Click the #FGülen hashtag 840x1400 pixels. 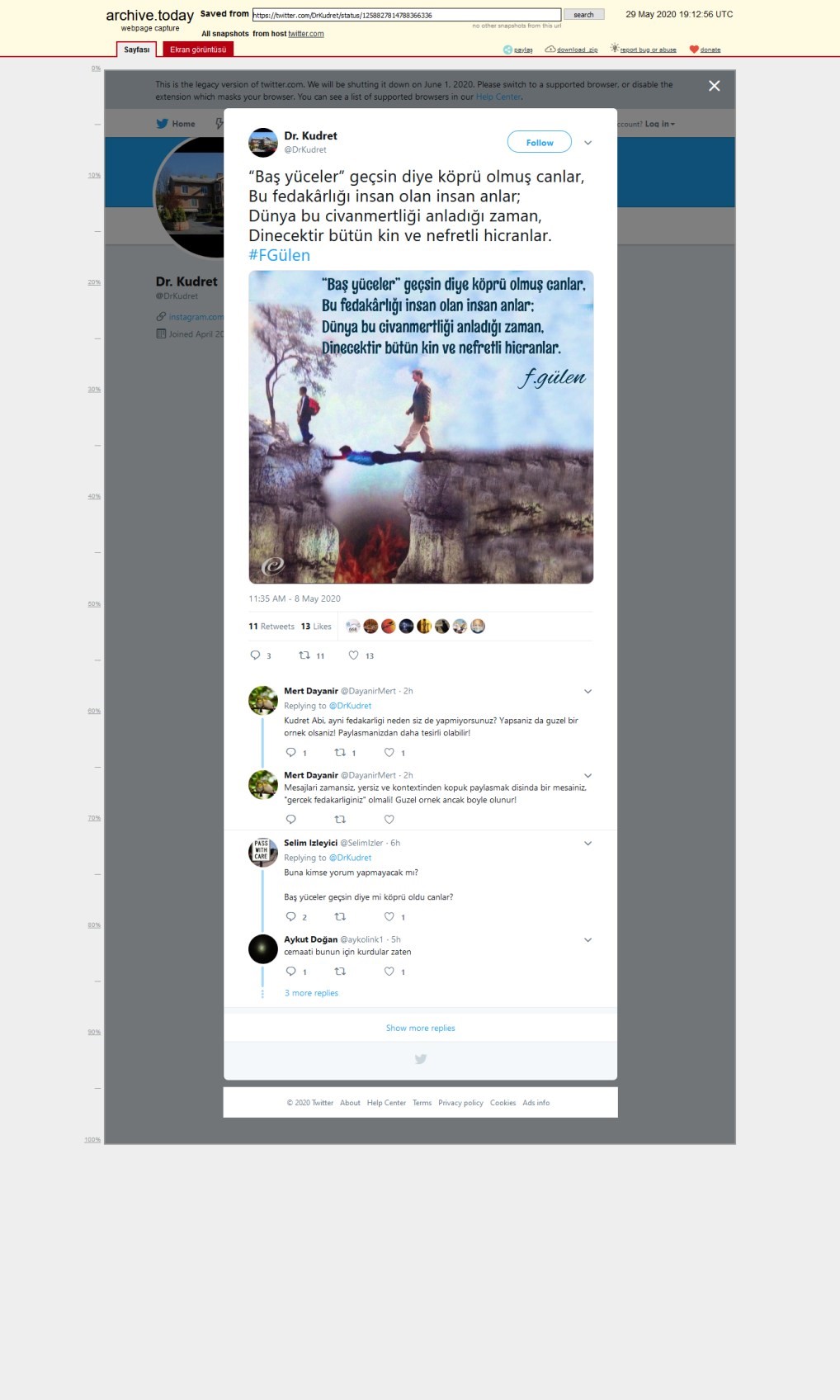pyautogui.click(x=280, y=256)
